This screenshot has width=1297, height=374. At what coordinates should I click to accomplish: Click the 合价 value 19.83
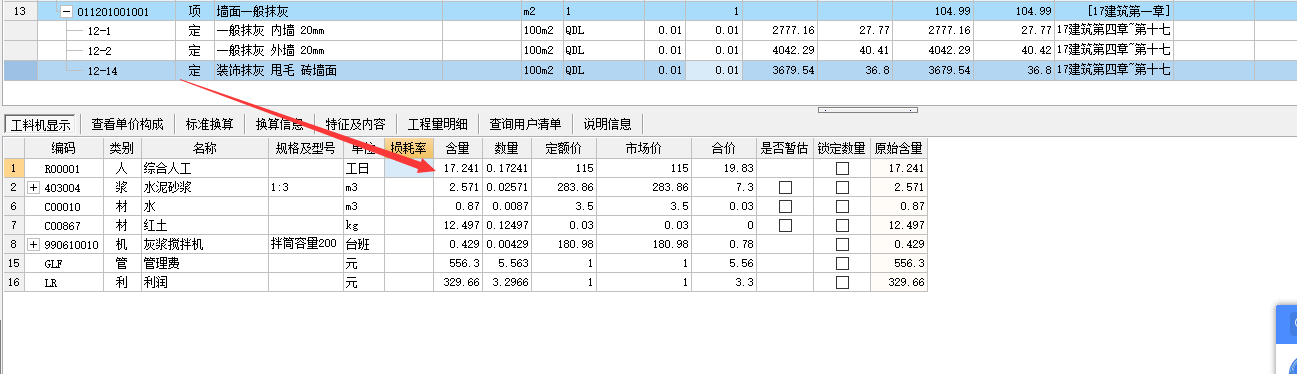(725, 169)
